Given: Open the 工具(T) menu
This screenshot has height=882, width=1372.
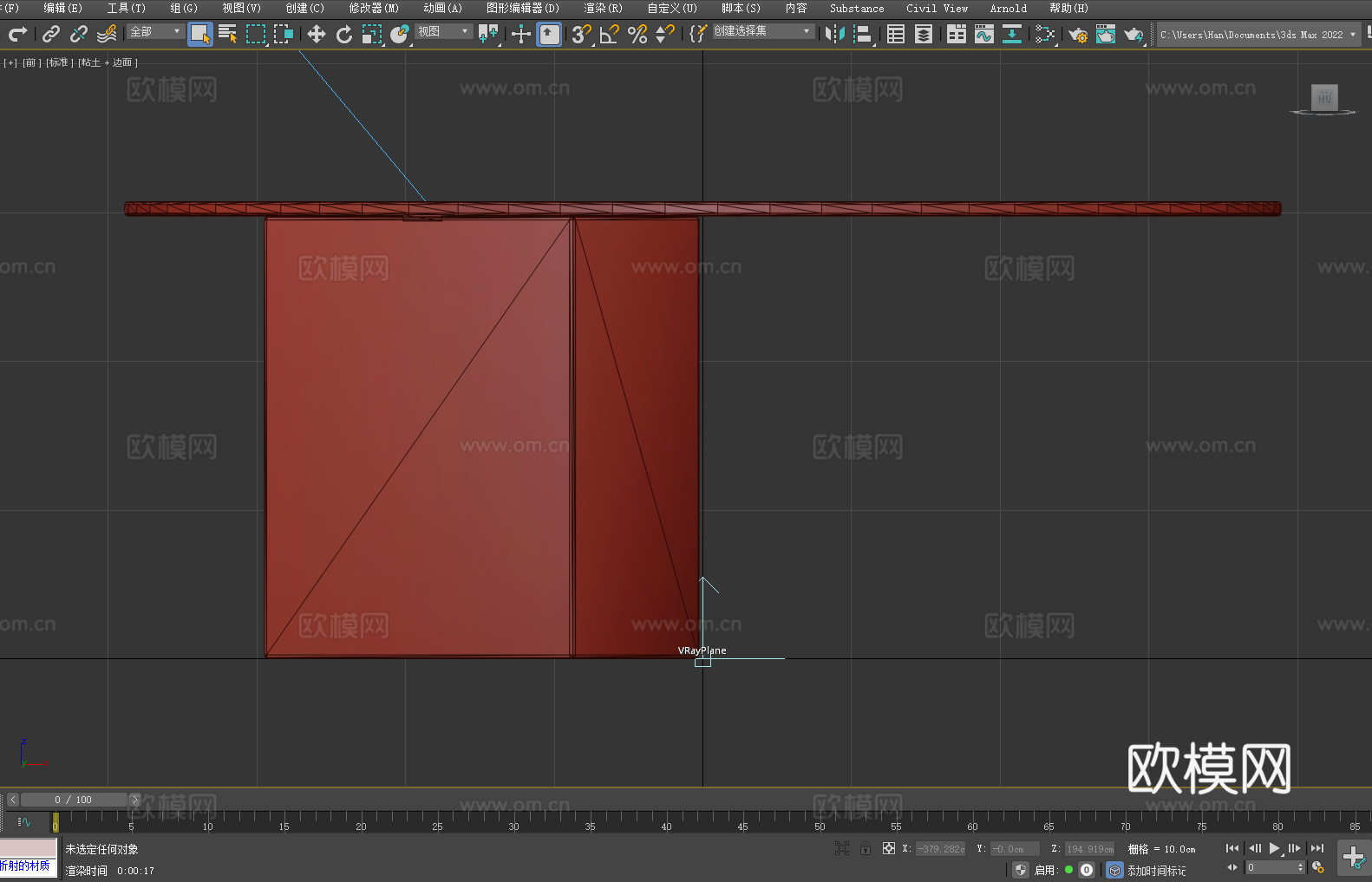Looking at the screenshot, I should tap(127, 8).
